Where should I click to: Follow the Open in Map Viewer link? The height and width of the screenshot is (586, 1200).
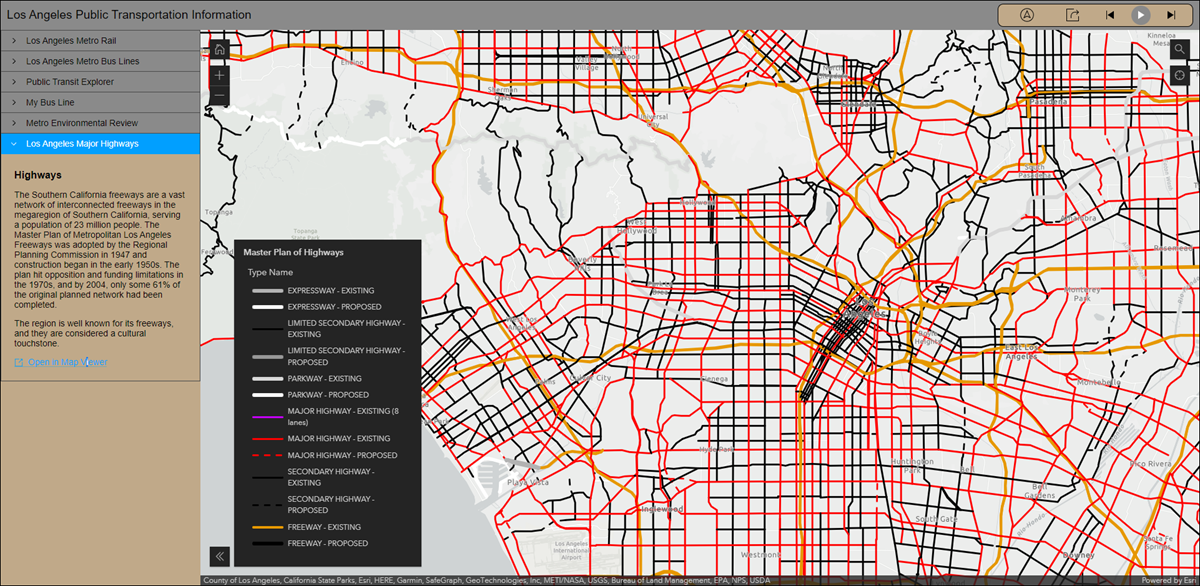click(67, 362)
